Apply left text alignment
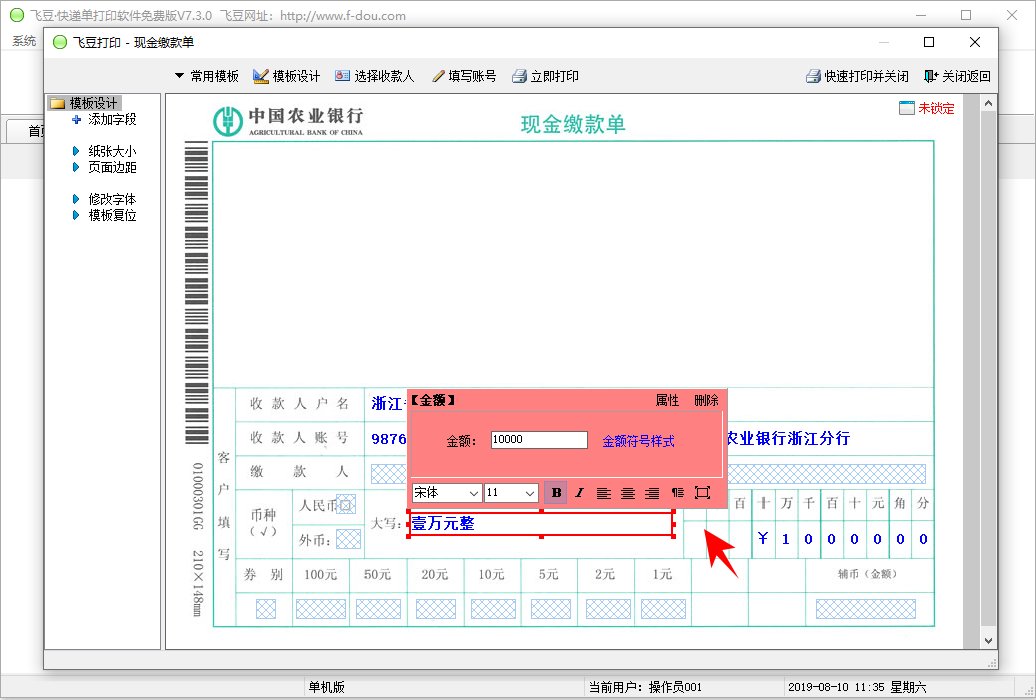 coord(603,492)
